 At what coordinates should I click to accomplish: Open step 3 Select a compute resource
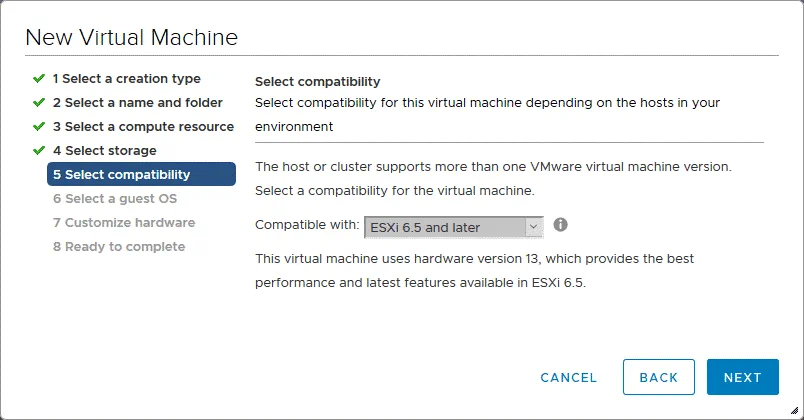(x=143, y=126)
